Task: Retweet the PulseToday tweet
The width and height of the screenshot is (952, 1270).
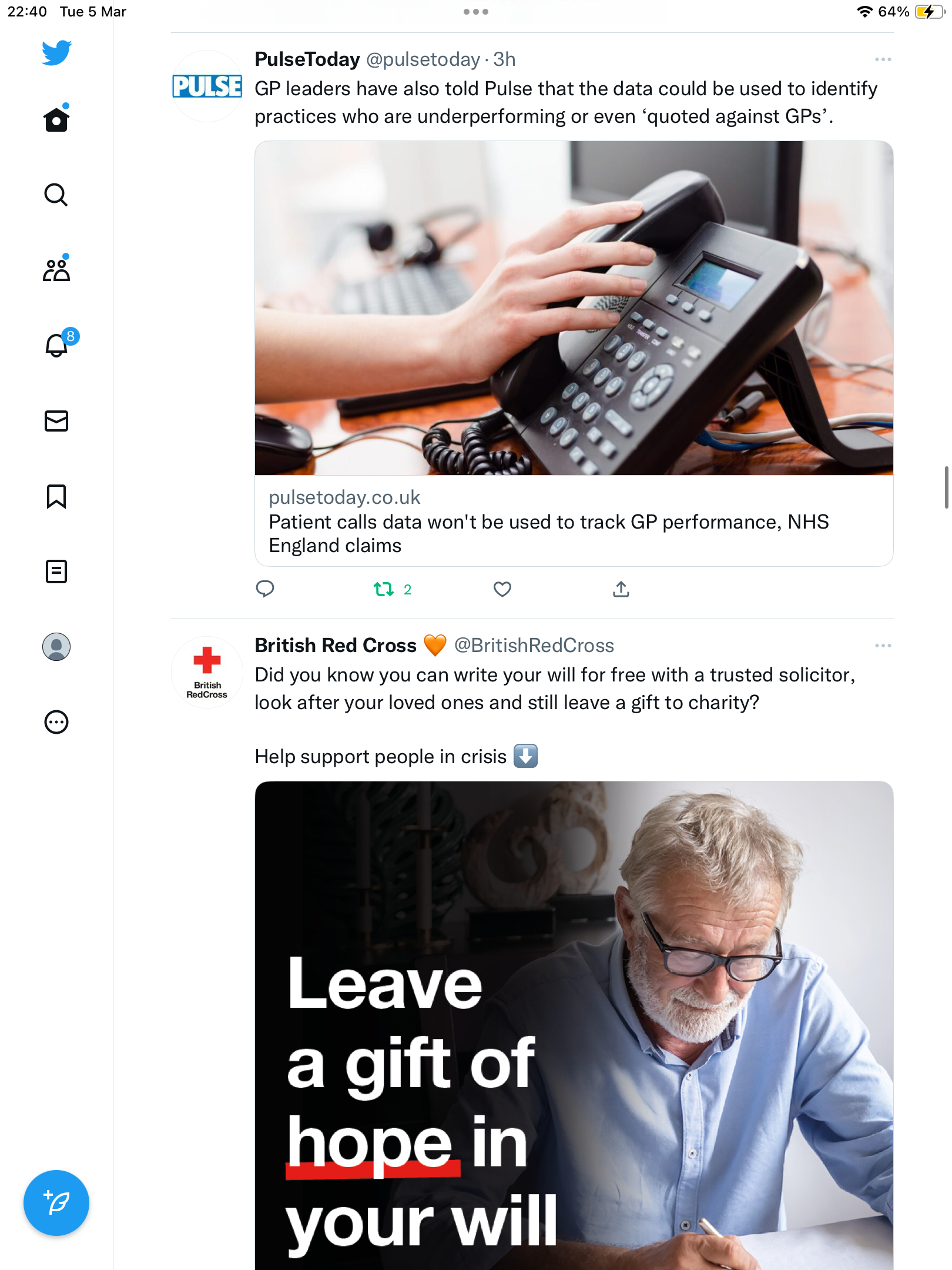Action: click(x=393, y=589)
